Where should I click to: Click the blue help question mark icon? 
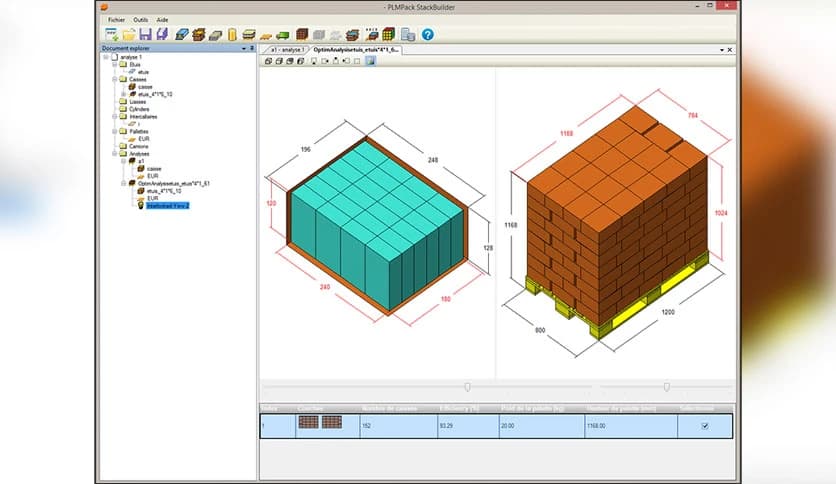427,34
